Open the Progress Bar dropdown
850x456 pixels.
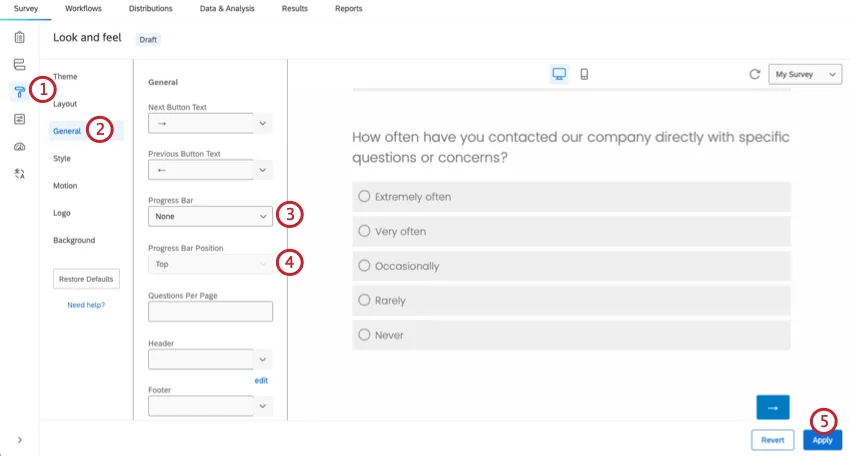point(210,215)
